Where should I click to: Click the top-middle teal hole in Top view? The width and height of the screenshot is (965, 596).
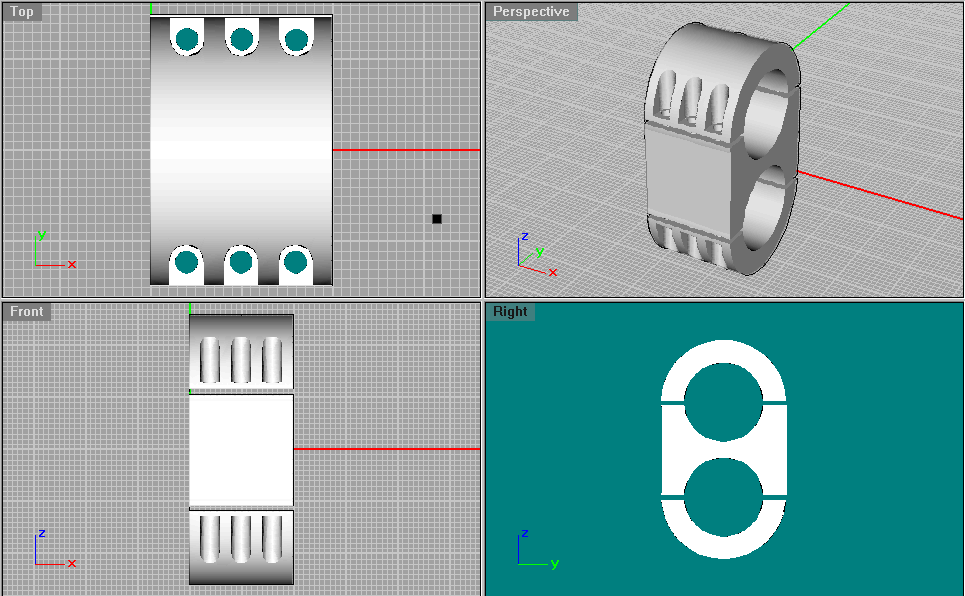[241, 39]
